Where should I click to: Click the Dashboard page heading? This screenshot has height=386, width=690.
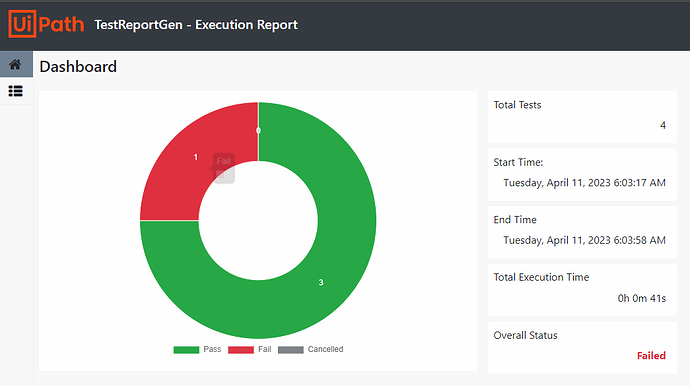78,66
